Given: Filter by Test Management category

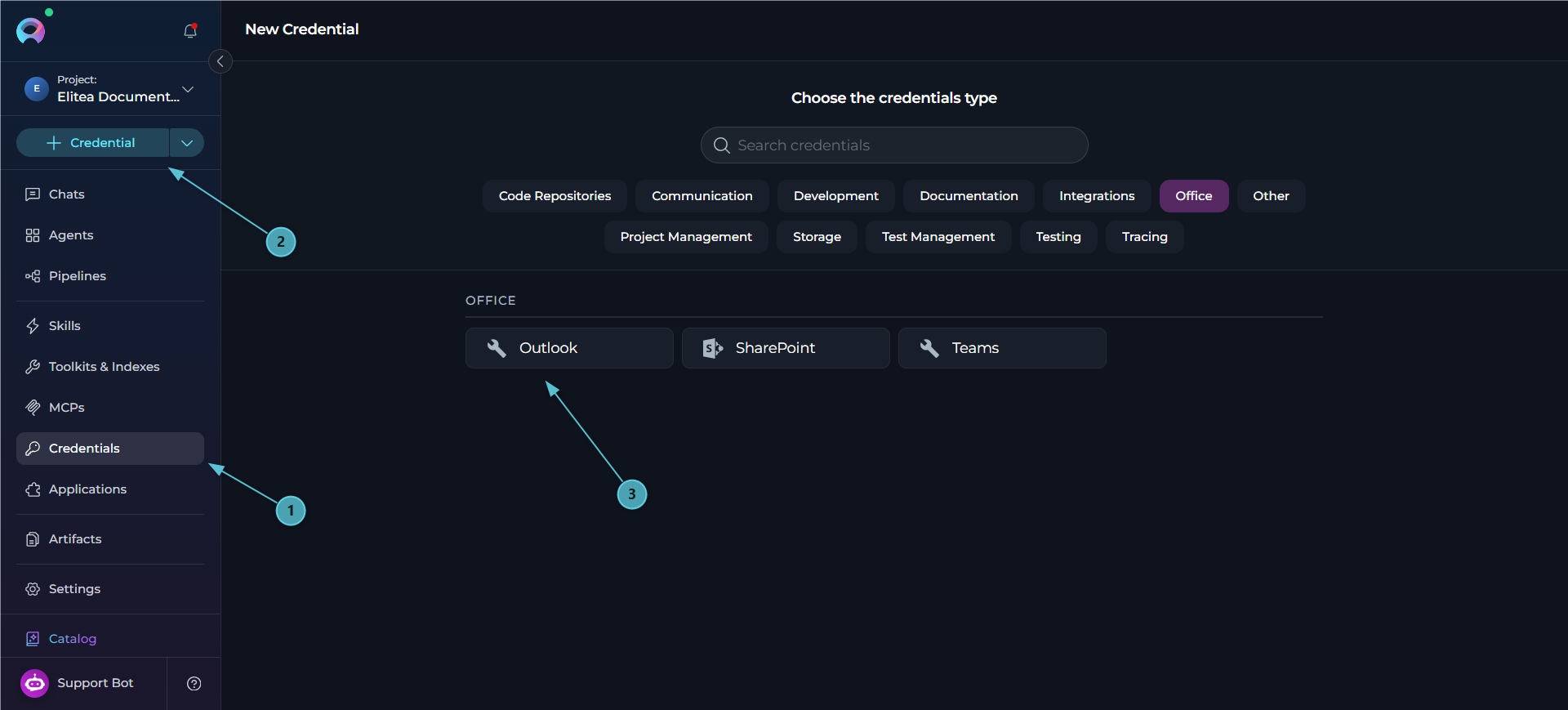Looking at the screenshot, I should click(938, 237).
